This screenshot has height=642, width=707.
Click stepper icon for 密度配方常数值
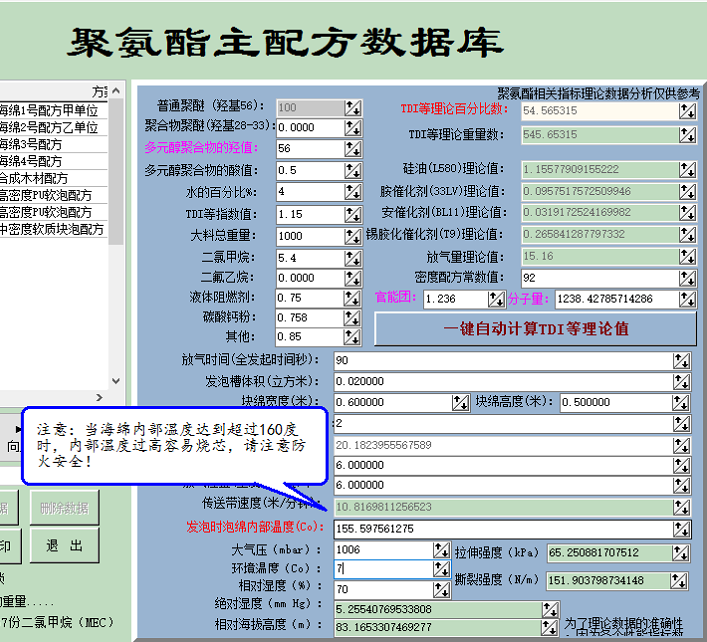[x=688, y=278]
